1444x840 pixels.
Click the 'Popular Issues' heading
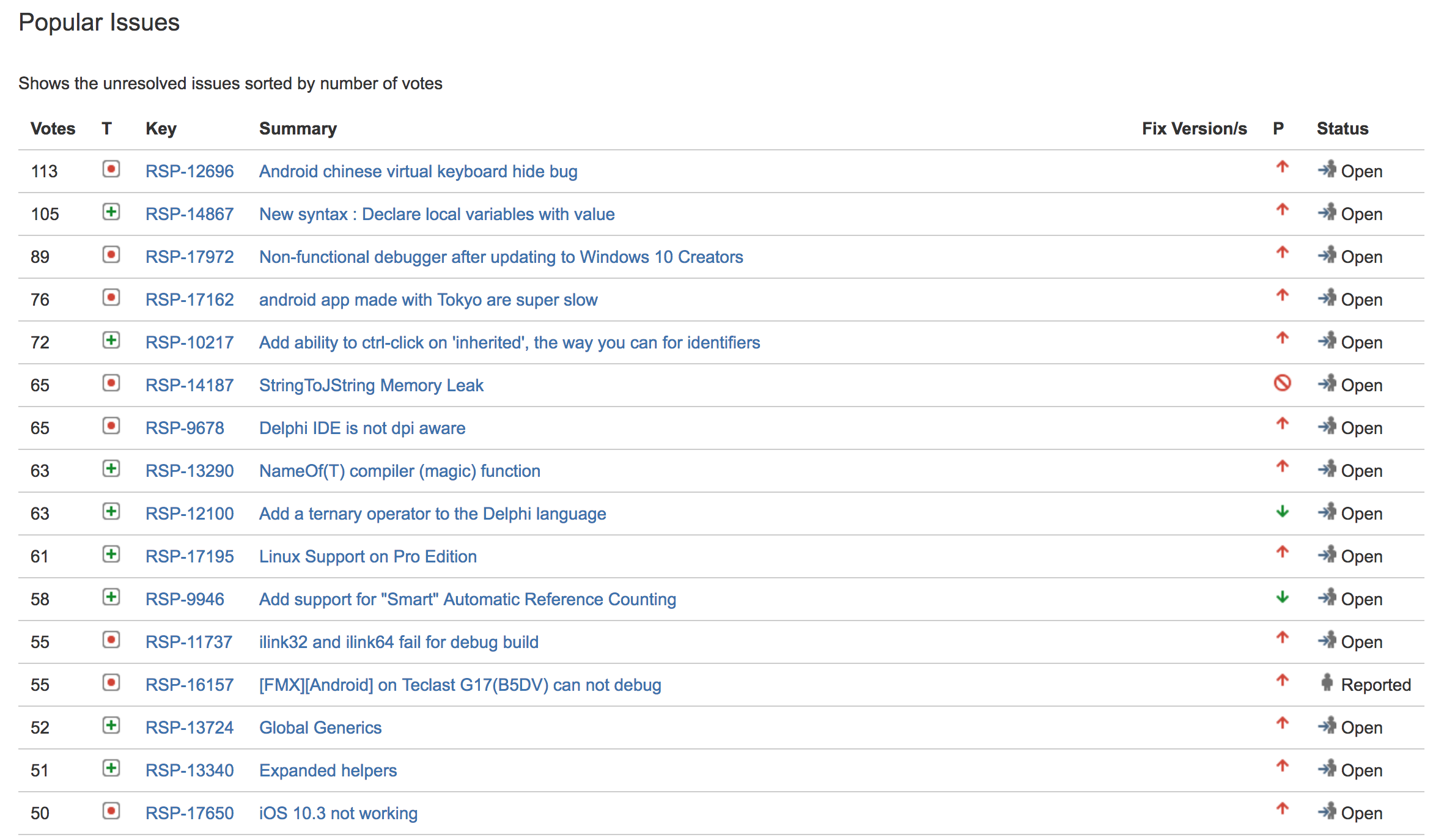click(x=99, y=23)
